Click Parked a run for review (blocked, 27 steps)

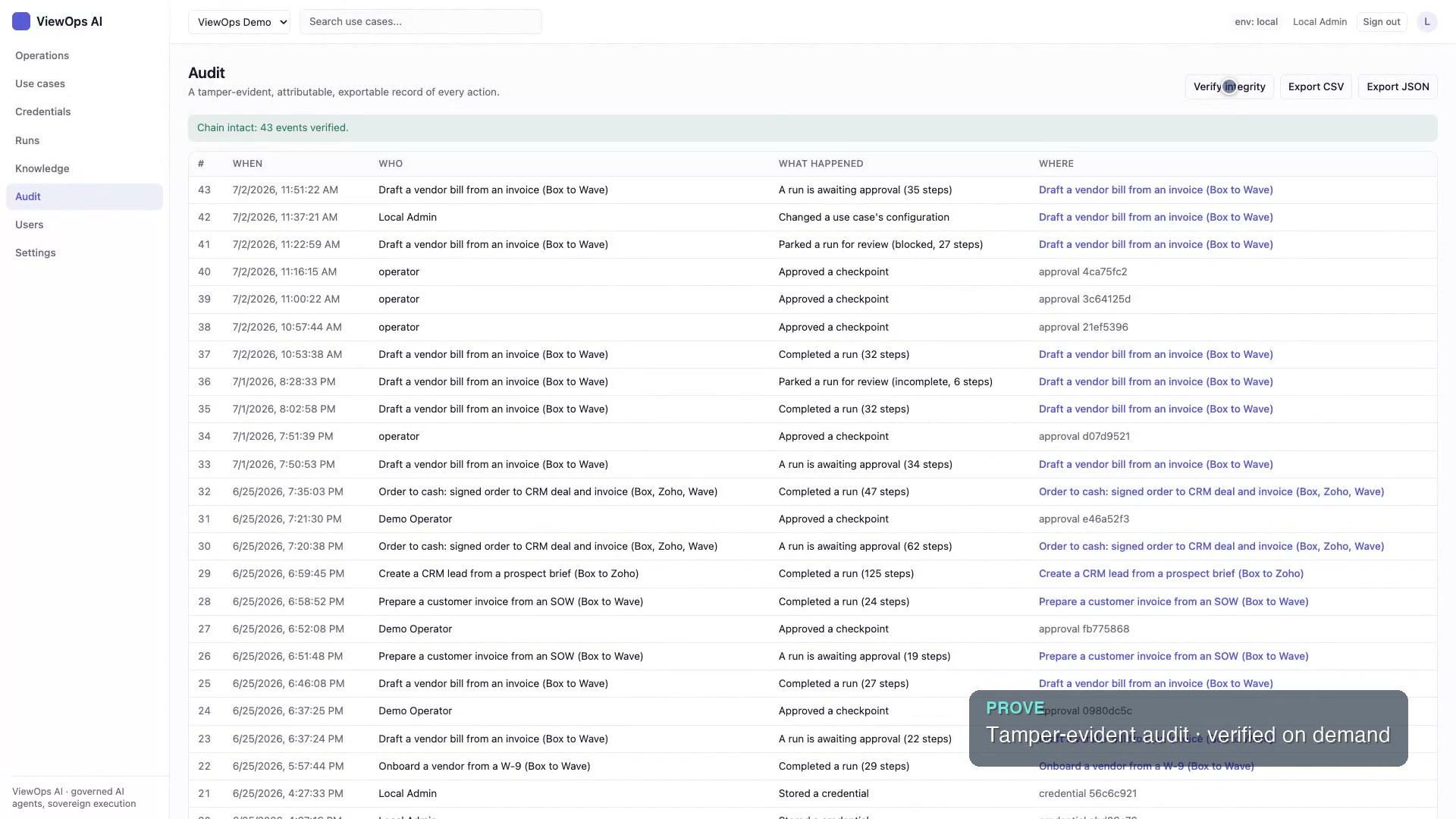pyautogui.click(x=880, y=244)
